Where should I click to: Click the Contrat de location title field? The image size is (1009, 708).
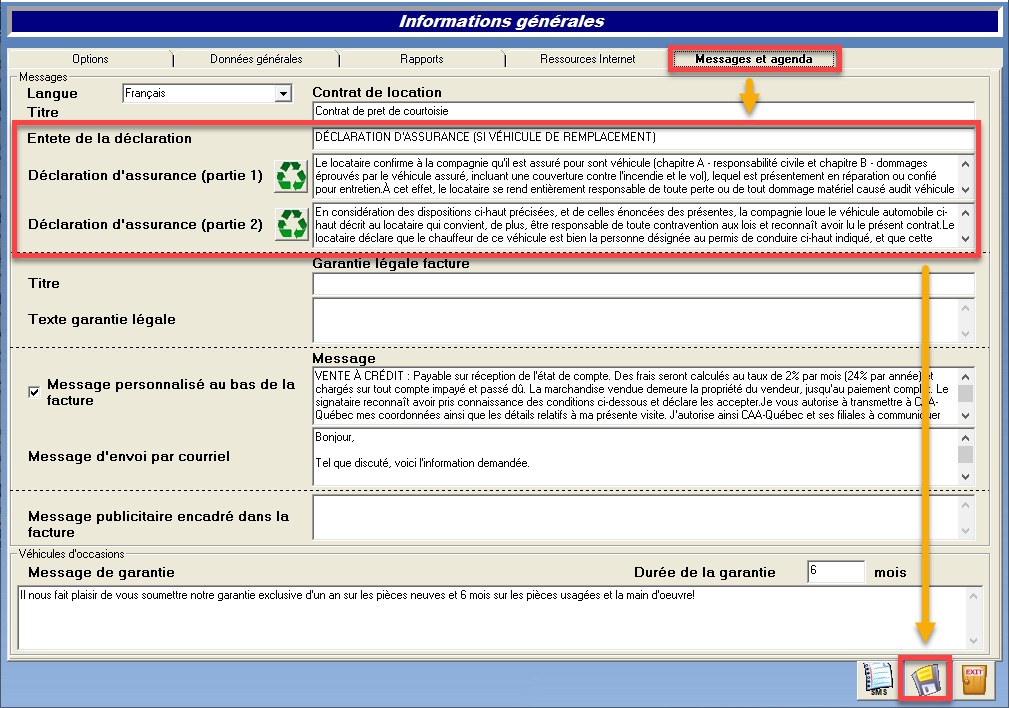pos(643,111)
